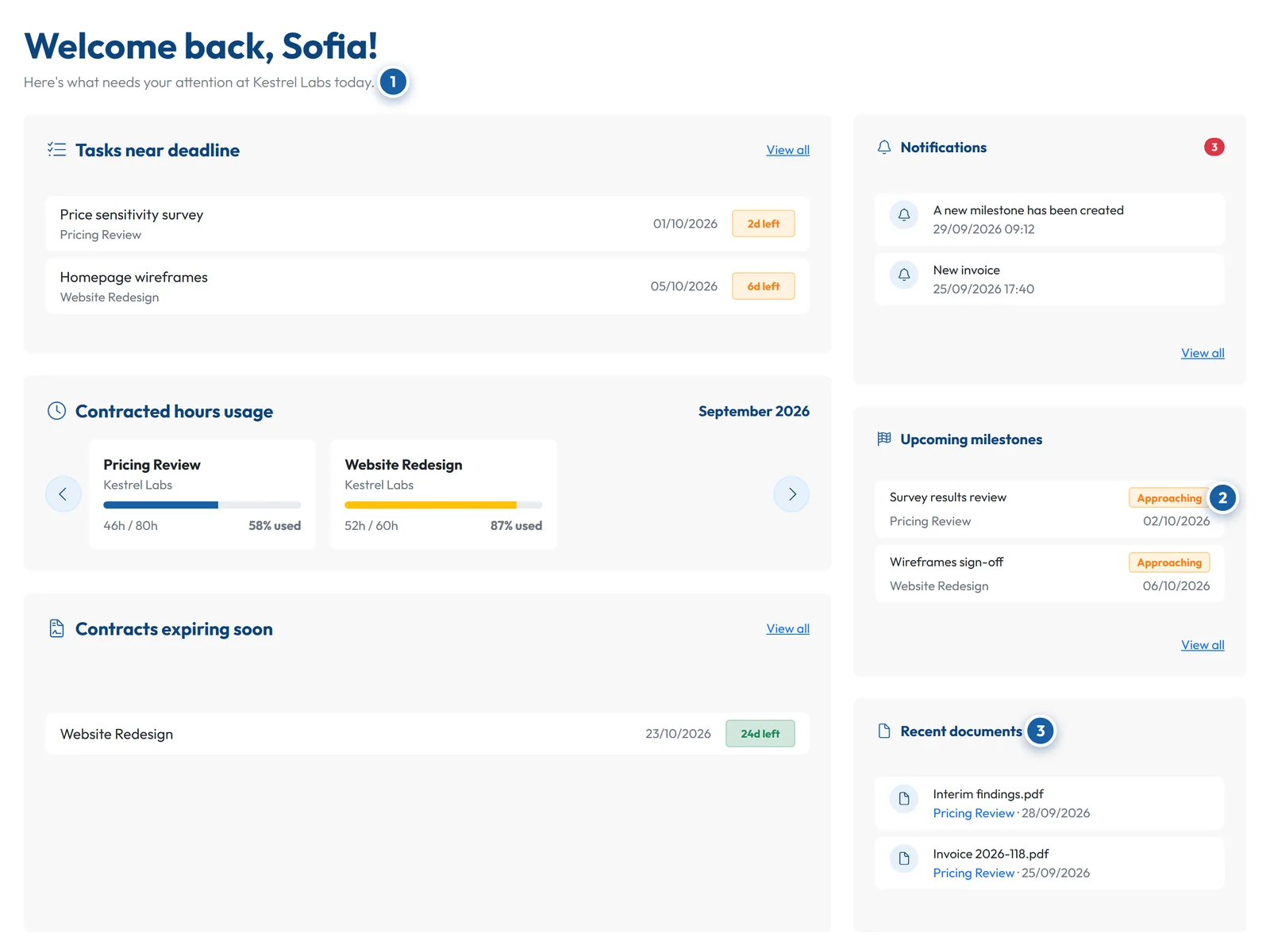This screenshot has height=952, width=1270.
Task: Click the September 2026 period label
Action: pos(753,411)
